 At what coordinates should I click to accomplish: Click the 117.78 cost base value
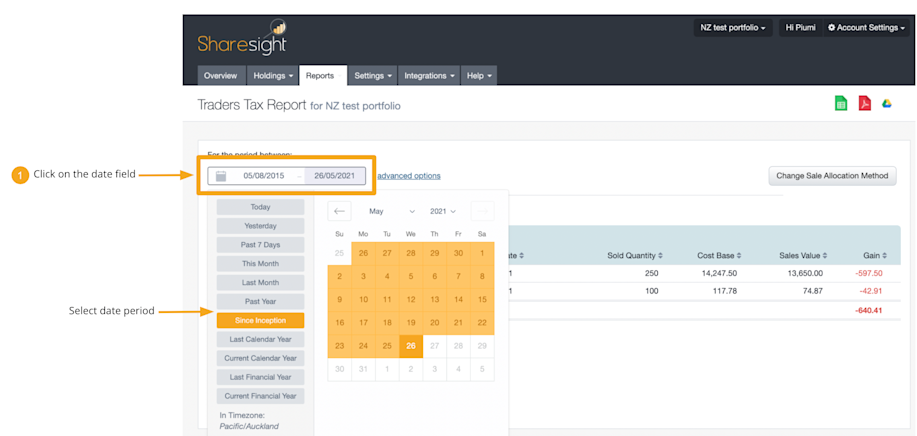[726, 290]
